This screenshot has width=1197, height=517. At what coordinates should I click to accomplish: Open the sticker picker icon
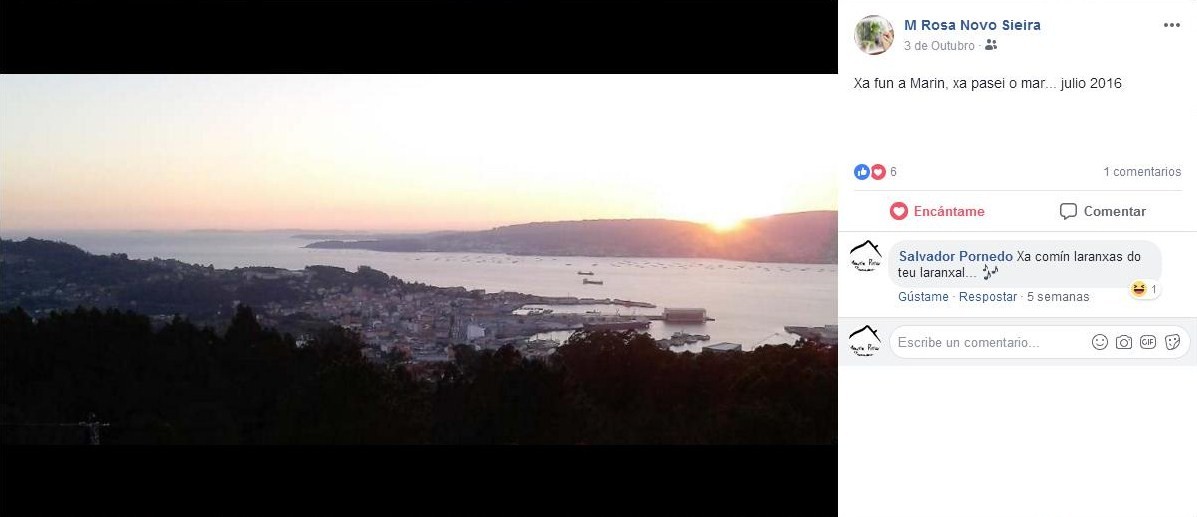click(1173, 342)
